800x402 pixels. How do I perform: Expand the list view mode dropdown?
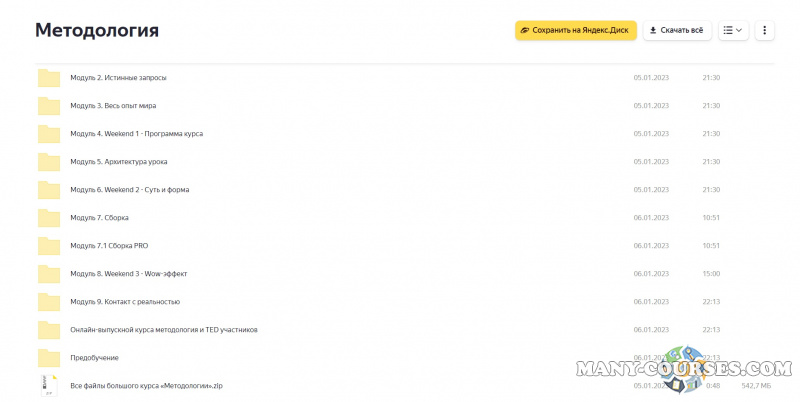pyautogui.click(x=733, y=30)
